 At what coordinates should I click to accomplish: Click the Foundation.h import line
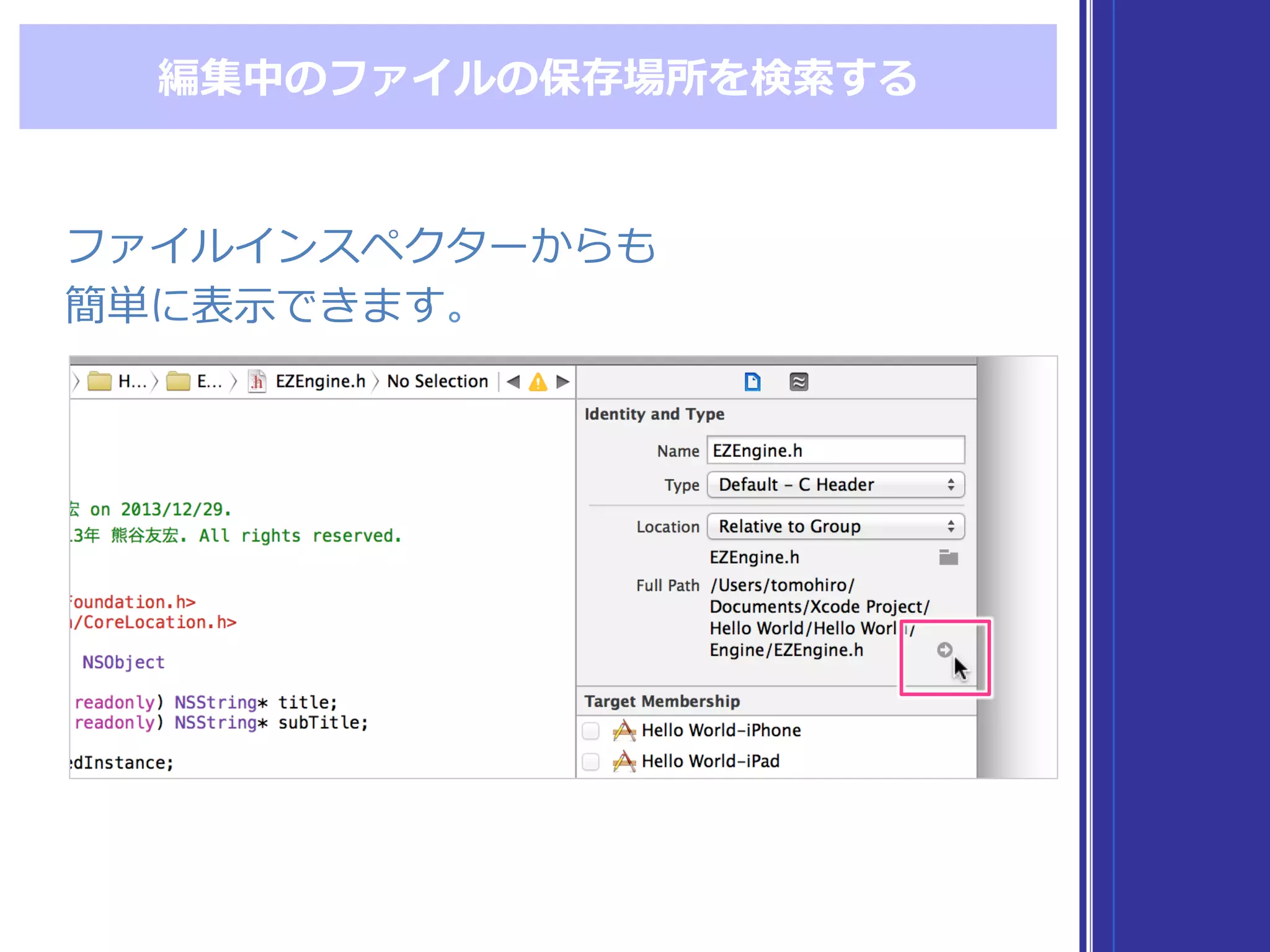click(x=133, y=602)
